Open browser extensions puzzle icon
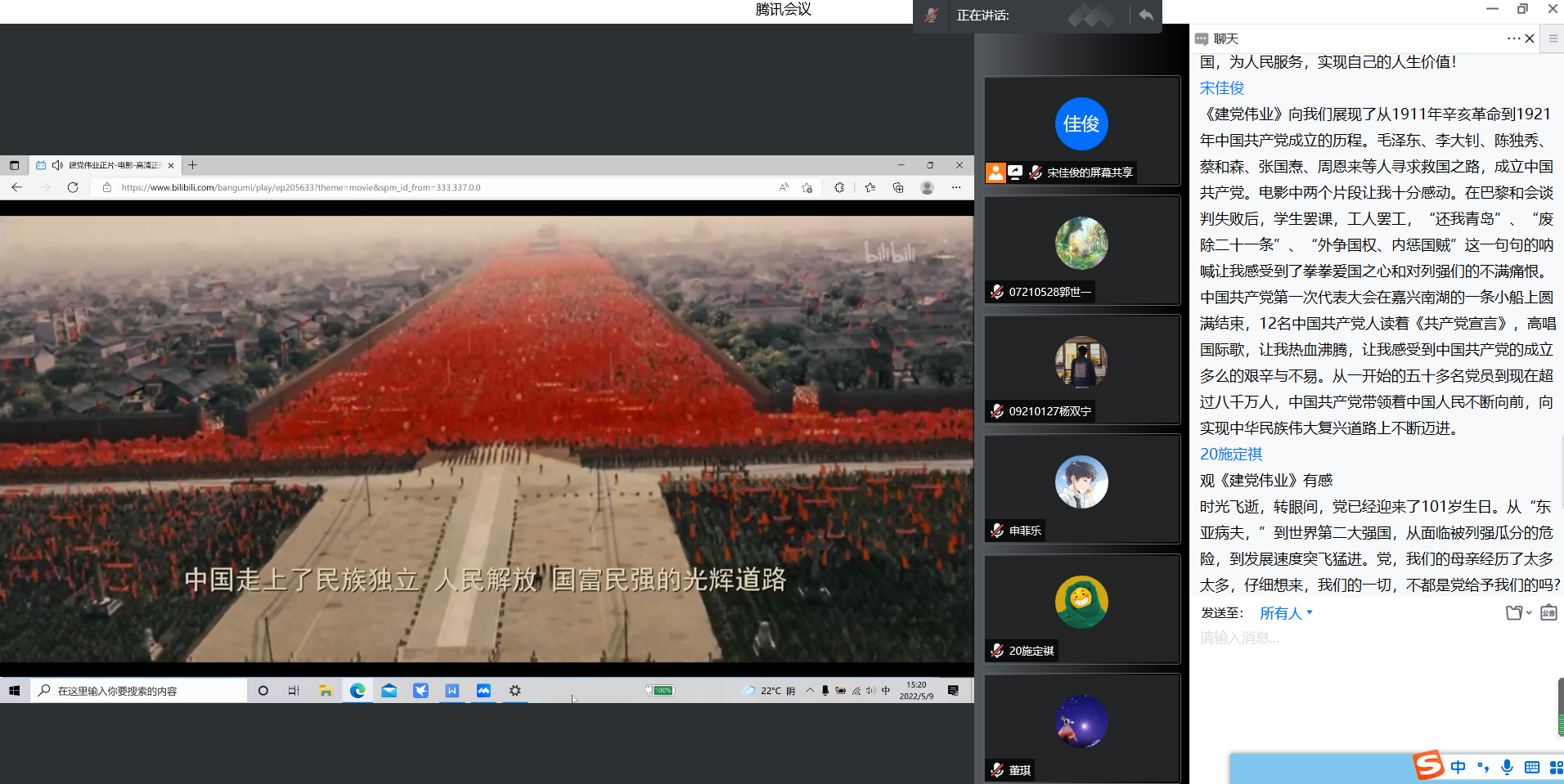Viewport: 1564px width, 784px height. pos(839,187)
